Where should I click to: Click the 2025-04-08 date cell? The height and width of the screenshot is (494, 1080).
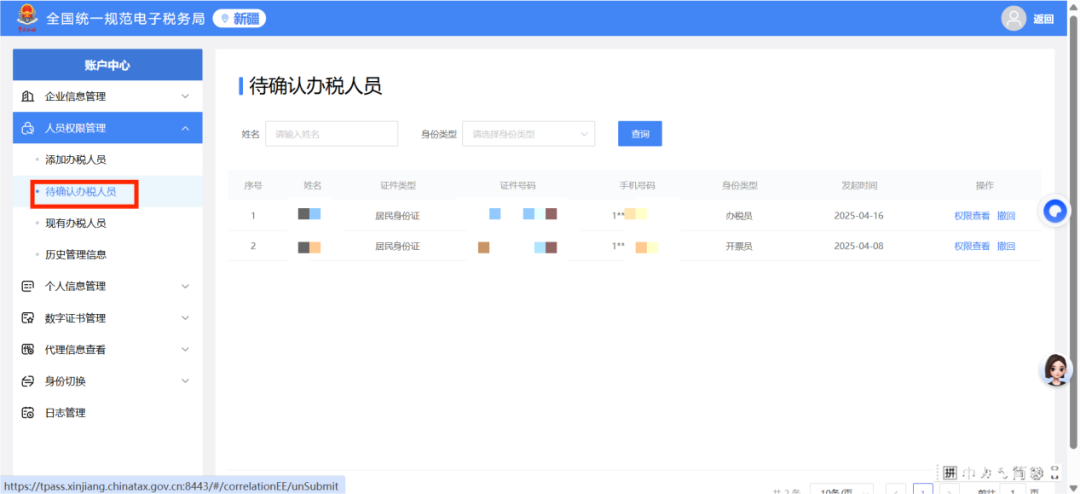pos(858,246)
